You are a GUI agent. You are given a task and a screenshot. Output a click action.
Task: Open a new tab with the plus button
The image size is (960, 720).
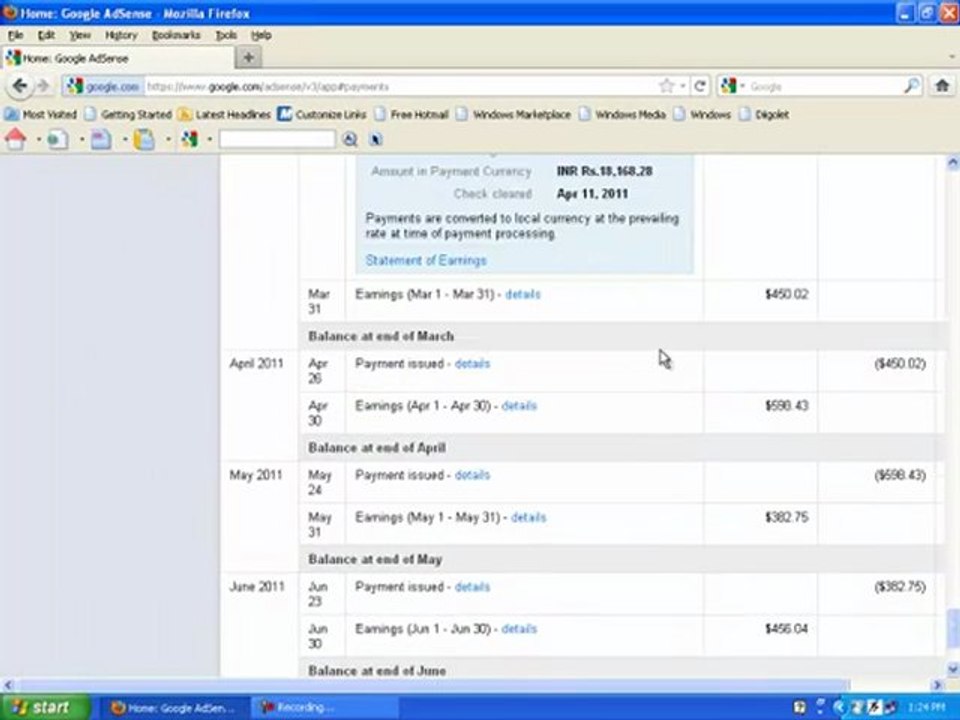coord(249,58)
